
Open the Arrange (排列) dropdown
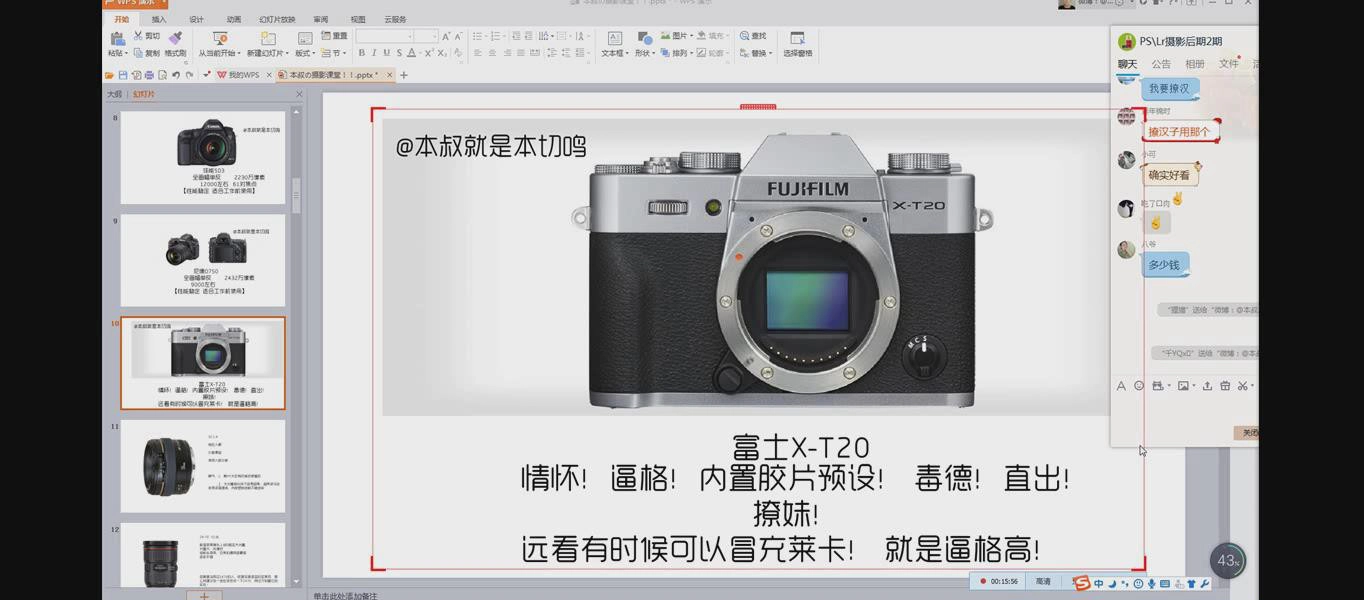tap(677, 53)
